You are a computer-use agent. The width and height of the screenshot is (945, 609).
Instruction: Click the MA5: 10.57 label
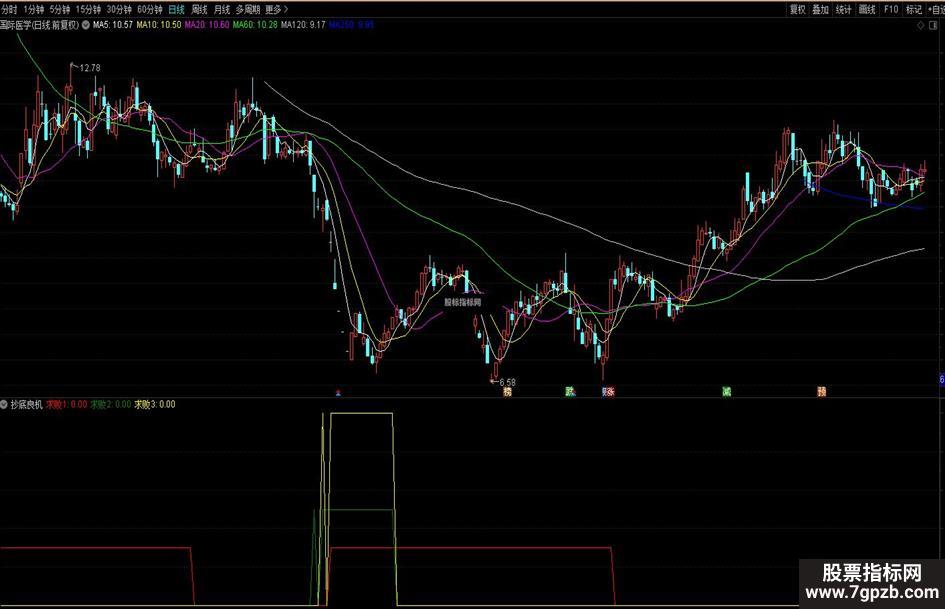113,25
